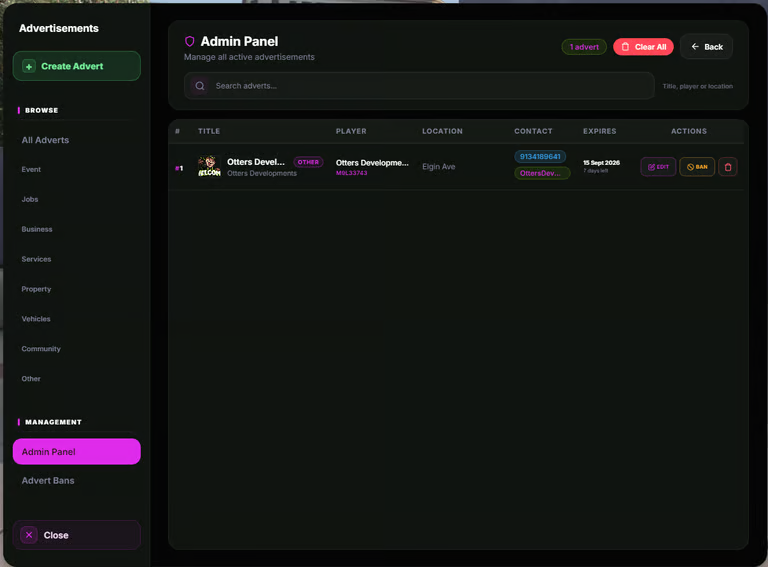
Task: Click the 7 days left text
Action: (x=595, y=171)
